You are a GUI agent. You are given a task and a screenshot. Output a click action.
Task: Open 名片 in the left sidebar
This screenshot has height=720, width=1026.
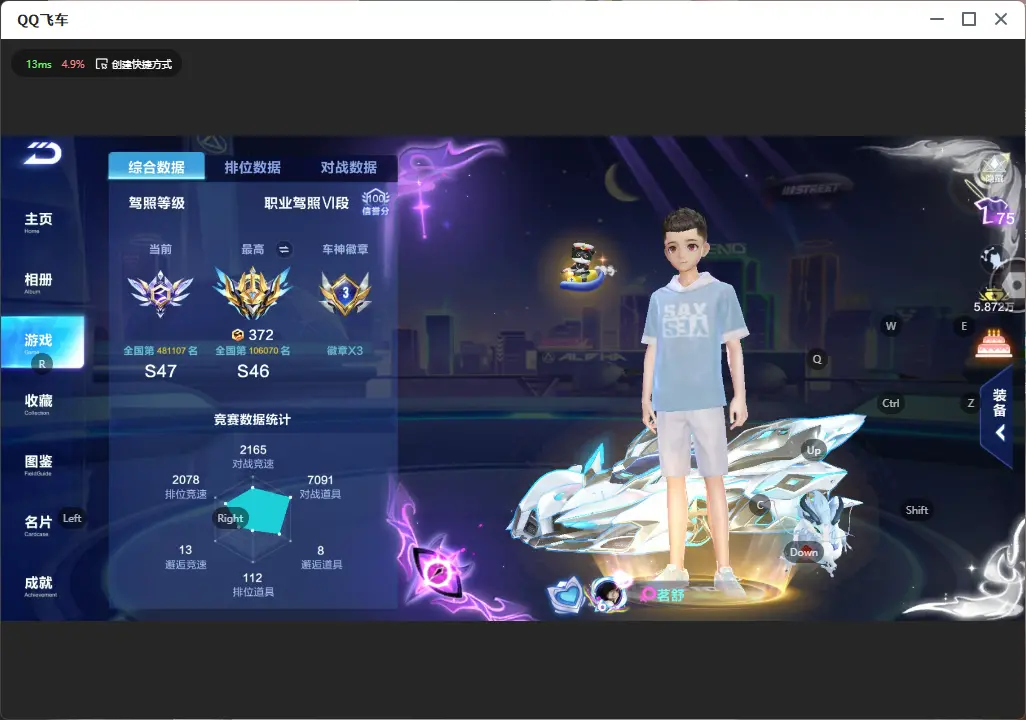(39, 524)
